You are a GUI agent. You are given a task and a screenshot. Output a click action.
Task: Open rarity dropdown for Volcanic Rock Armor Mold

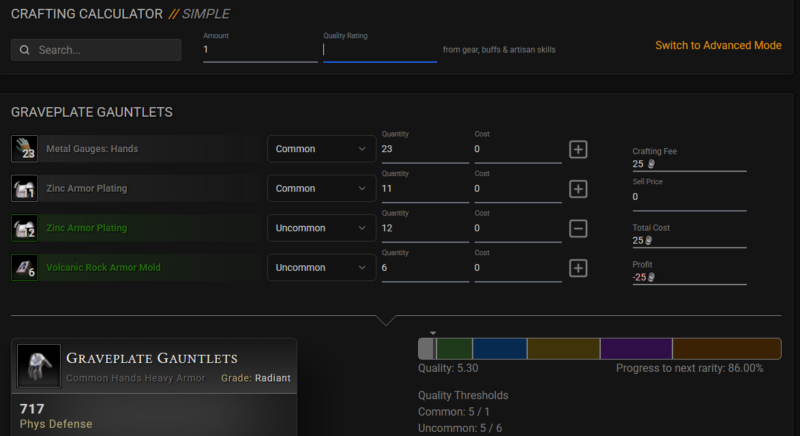tap(321, 268)
